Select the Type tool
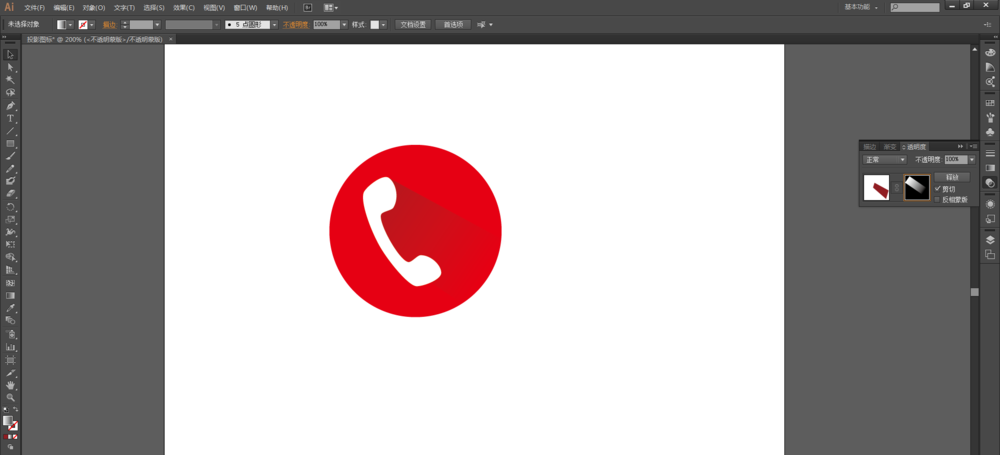The width and height of the screenshot is (1000, 455). (x=10, y=118)
